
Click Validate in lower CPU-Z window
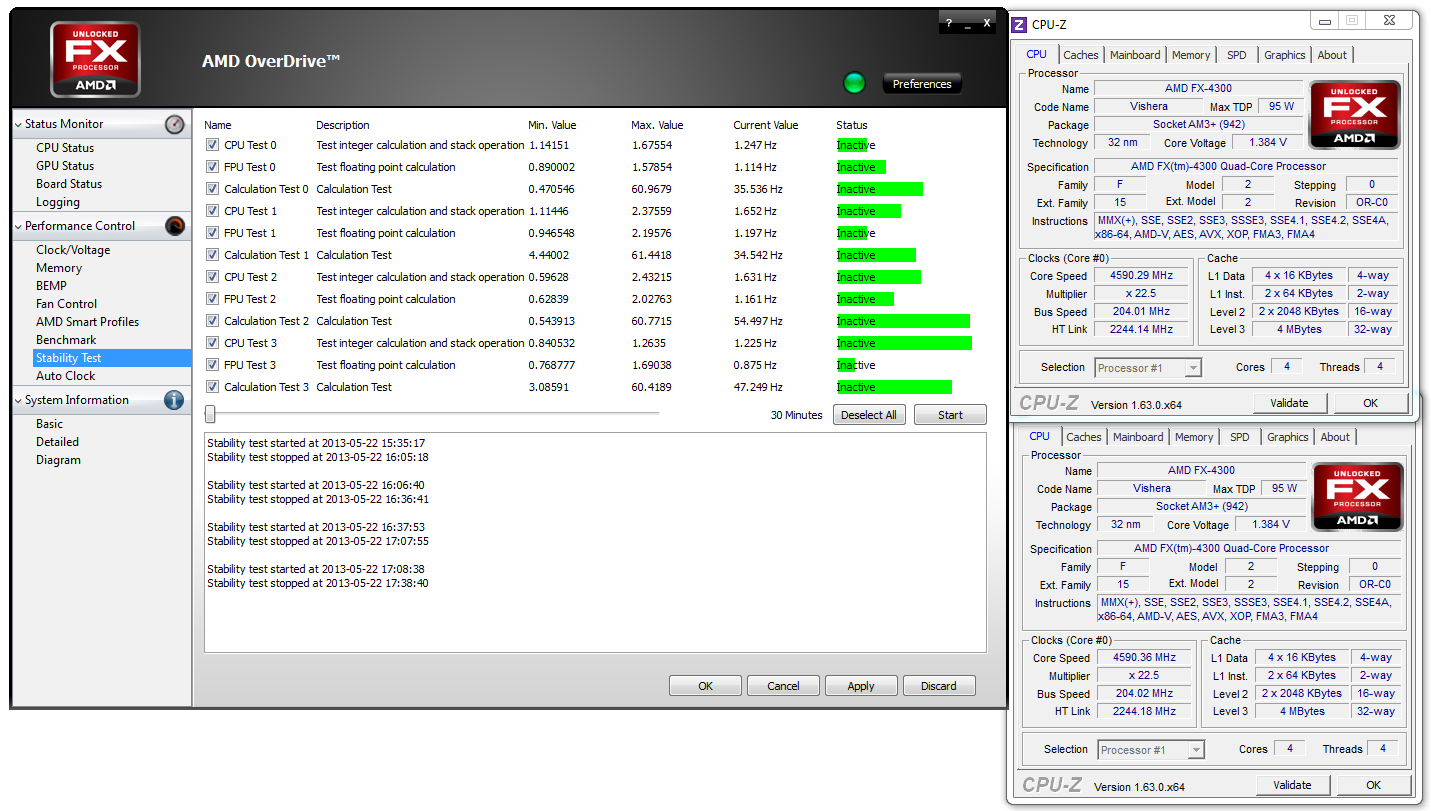coord(1292,785)
